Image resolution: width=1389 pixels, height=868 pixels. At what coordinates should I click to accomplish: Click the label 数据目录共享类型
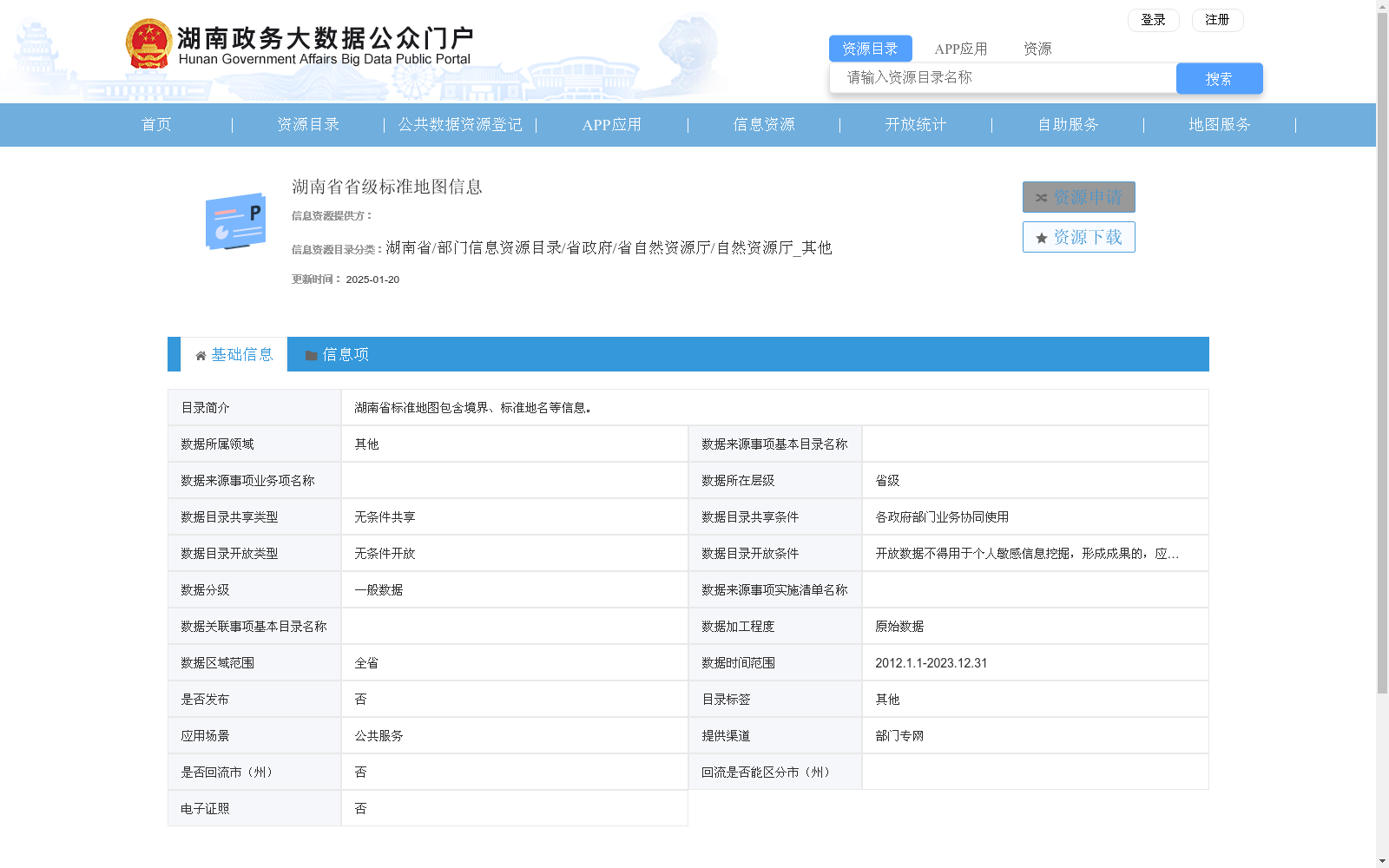coord(229,517)
